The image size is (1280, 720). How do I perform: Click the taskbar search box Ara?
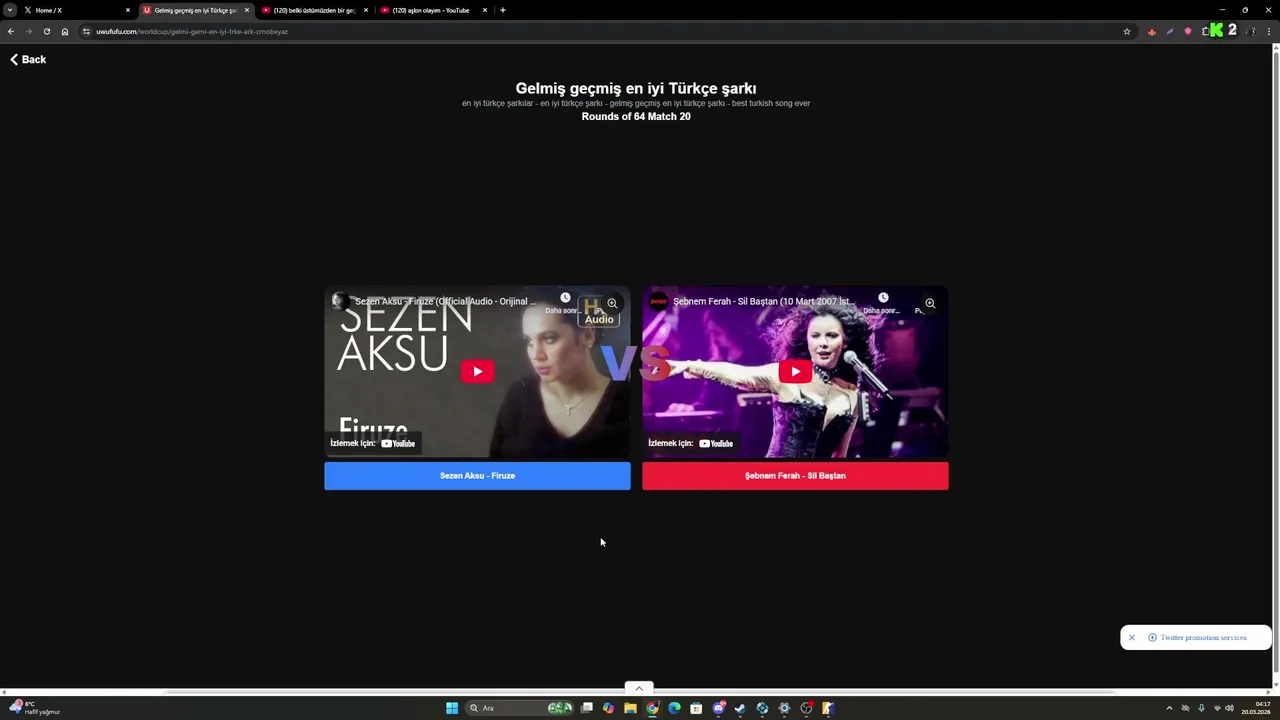point(520,708)
